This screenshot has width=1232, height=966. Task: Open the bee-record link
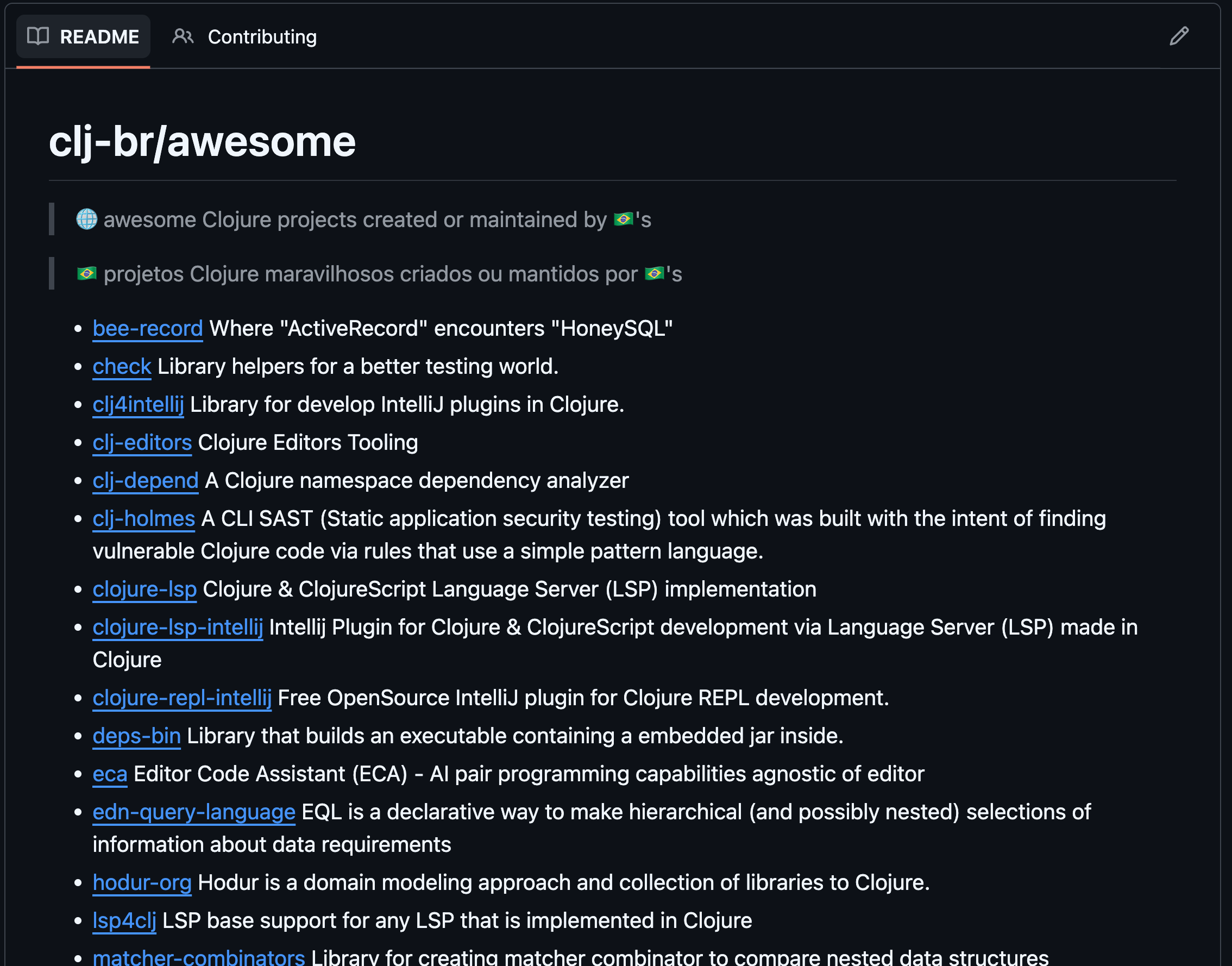[x=147, y=329]
